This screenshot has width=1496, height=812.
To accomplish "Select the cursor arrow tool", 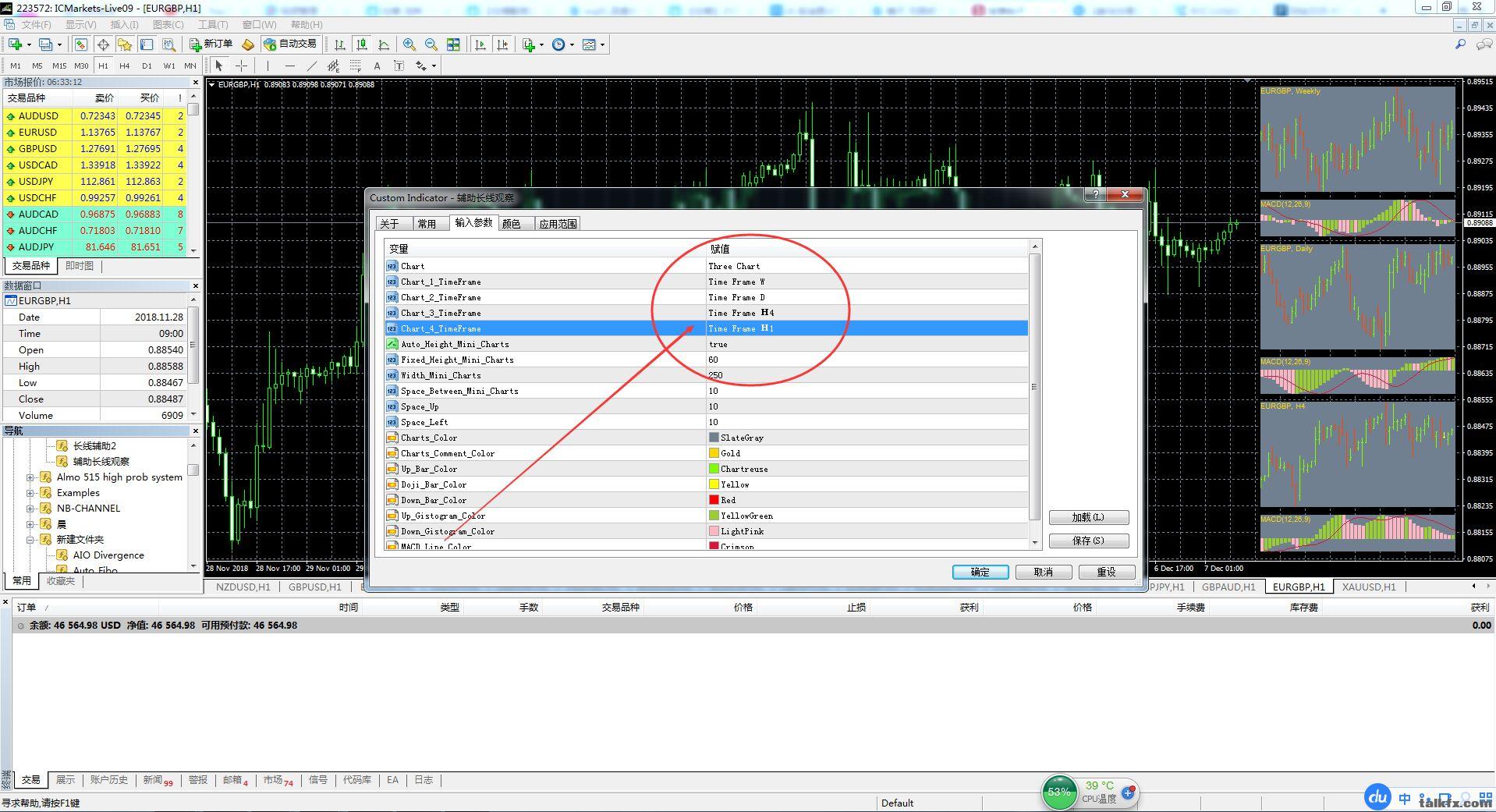I will (219, 66).
